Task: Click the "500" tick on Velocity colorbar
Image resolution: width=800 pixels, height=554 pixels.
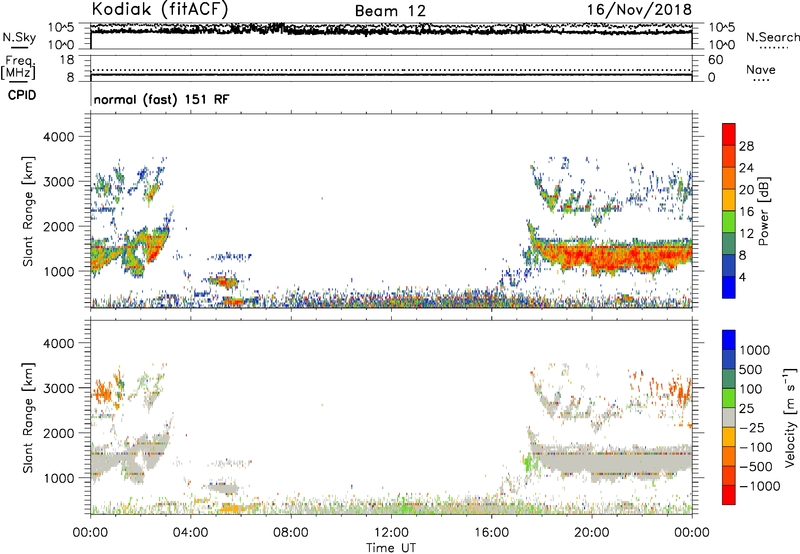Action: pos(751,369)
